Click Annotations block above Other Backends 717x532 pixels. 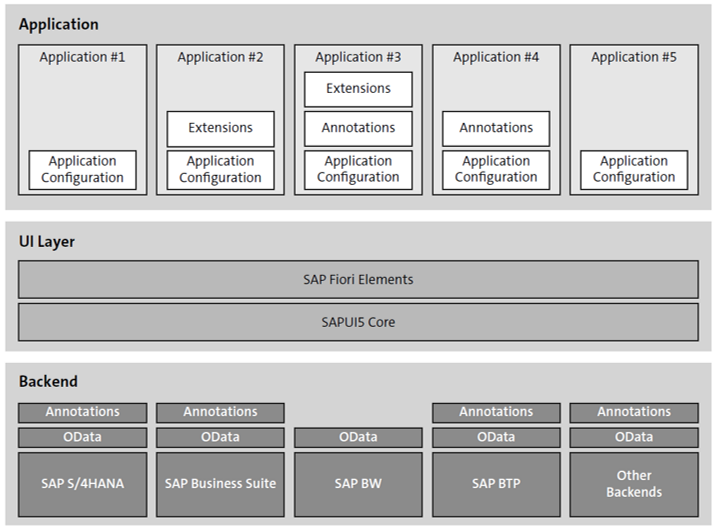(x=634, y=413)
